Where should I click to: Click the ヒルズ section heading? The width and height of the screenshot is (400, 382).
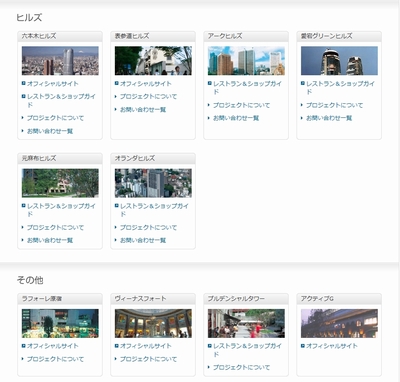tap(29, 18)
